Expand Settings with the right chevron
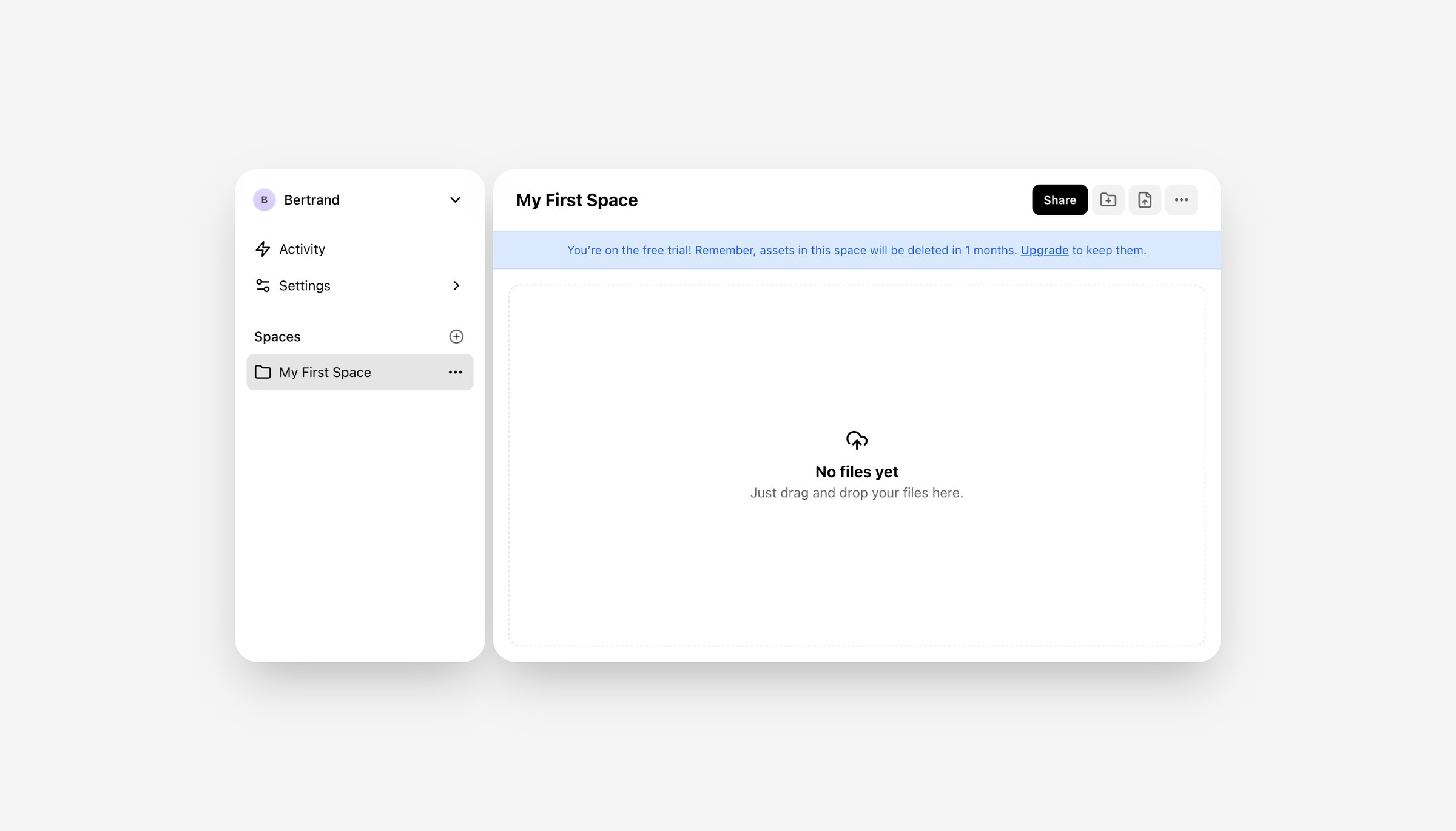Image resolution: width=1456 pixels, height=831 pixels. (x=456, y=285)
